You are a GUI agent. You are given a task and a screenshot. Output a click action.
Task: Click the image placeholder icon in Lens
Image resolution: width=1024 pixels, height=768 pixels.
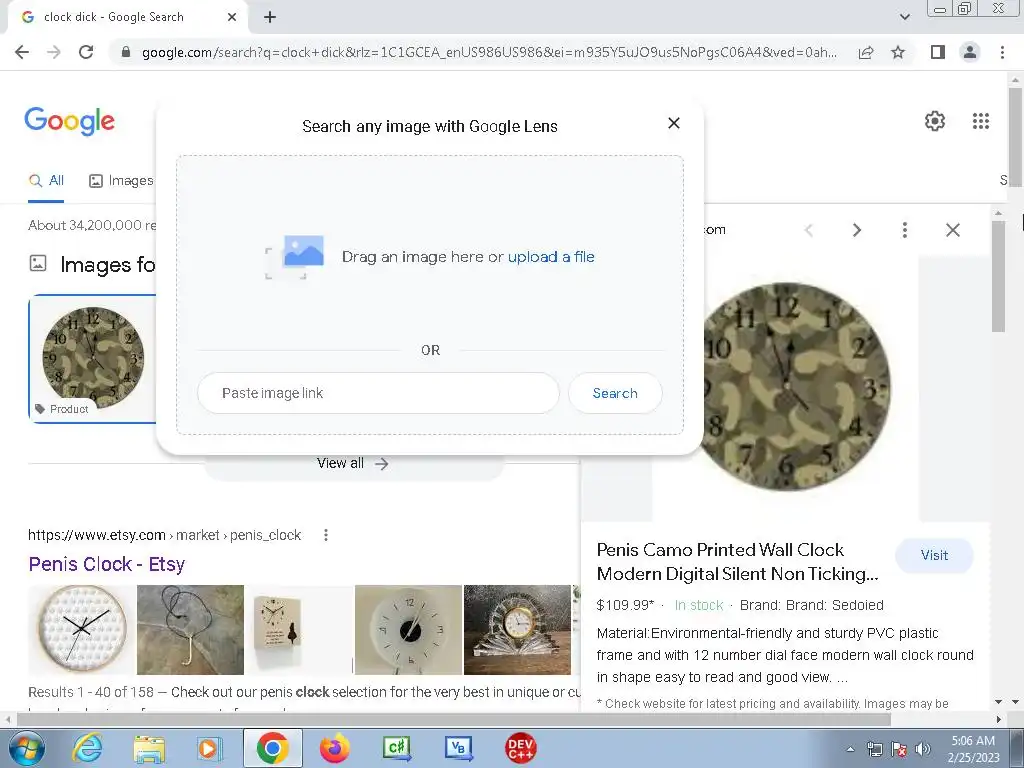coord(295,257)
